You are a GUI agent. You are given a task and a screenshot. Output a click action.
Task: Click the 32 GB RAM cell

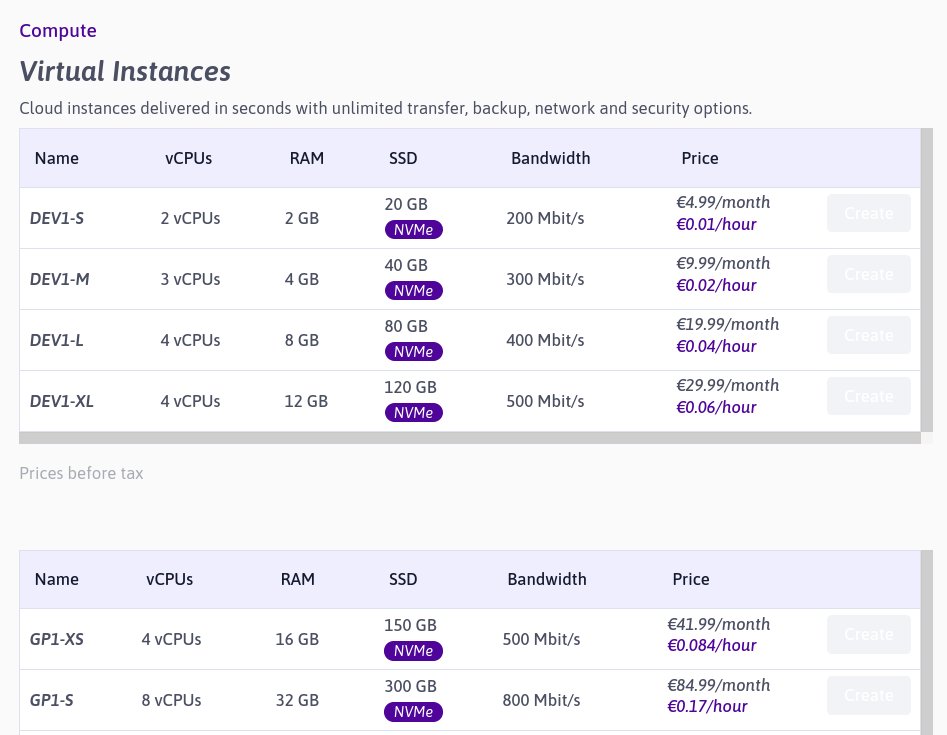click(x=297, y=700)
